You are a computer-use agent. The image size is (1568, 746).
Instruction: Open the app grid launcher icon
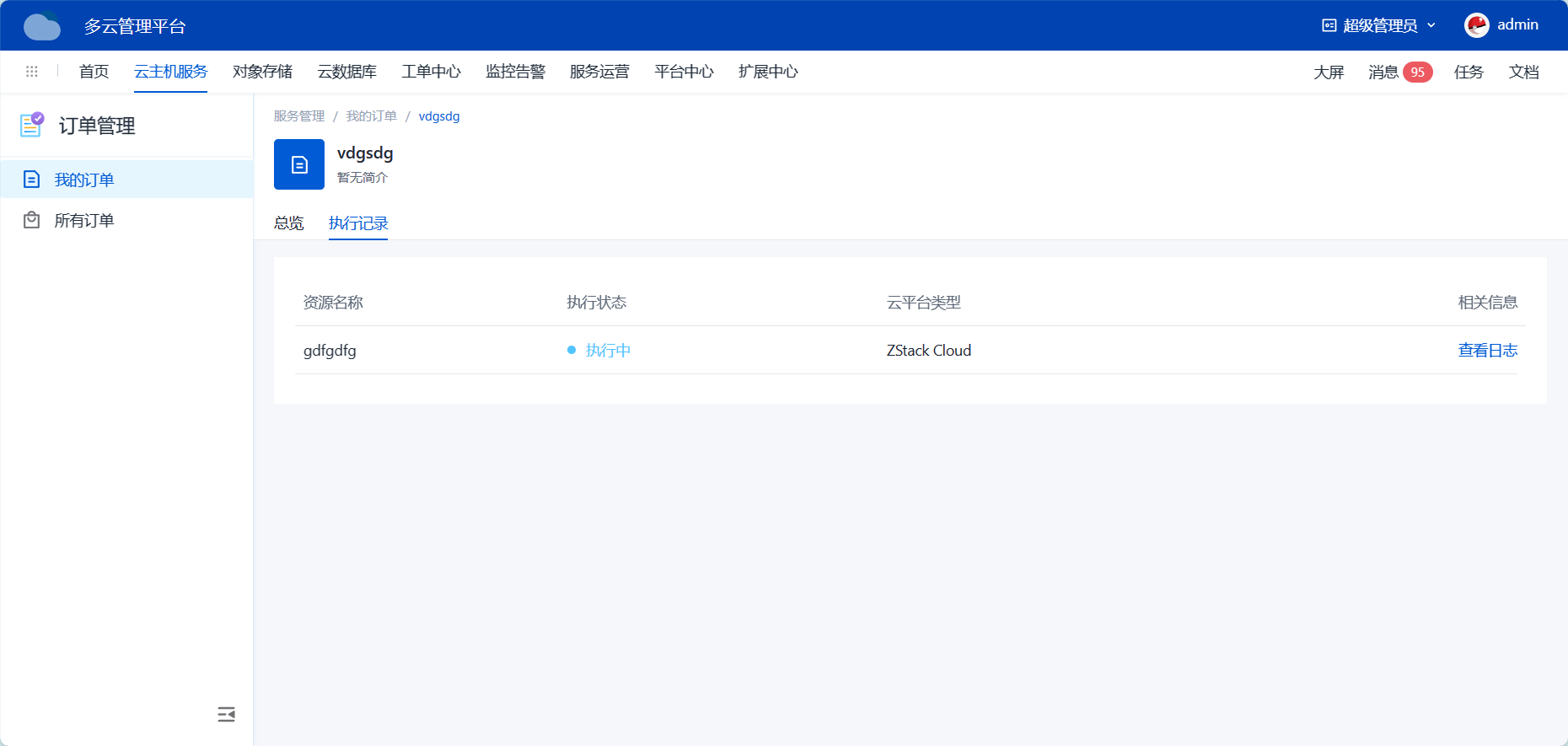click(x=32, y=72)
